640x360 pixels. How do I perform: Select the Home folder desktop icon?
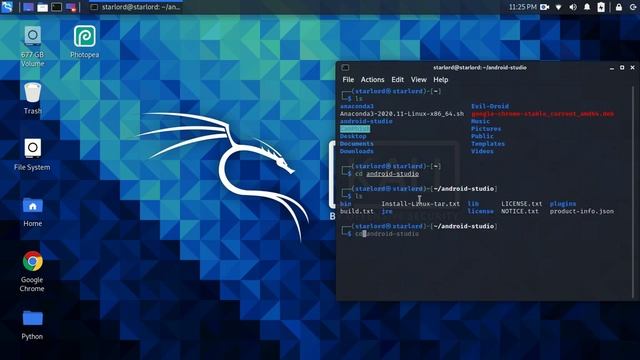(33, 212)
